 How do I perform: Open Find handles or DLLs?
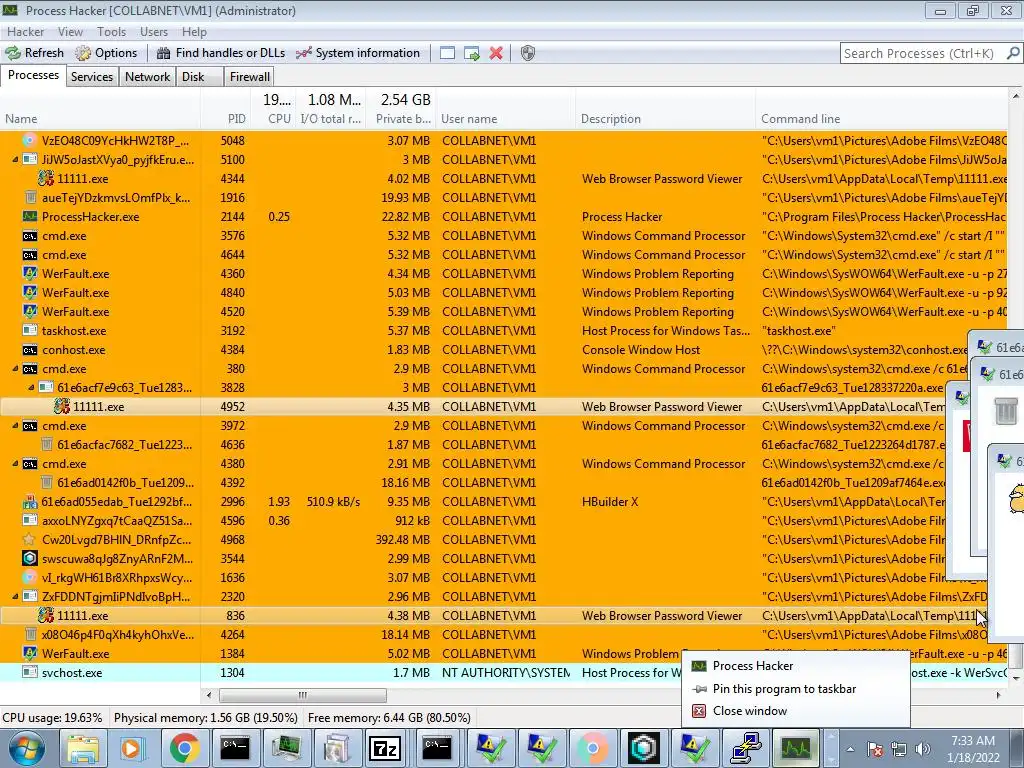click(221, 53)
